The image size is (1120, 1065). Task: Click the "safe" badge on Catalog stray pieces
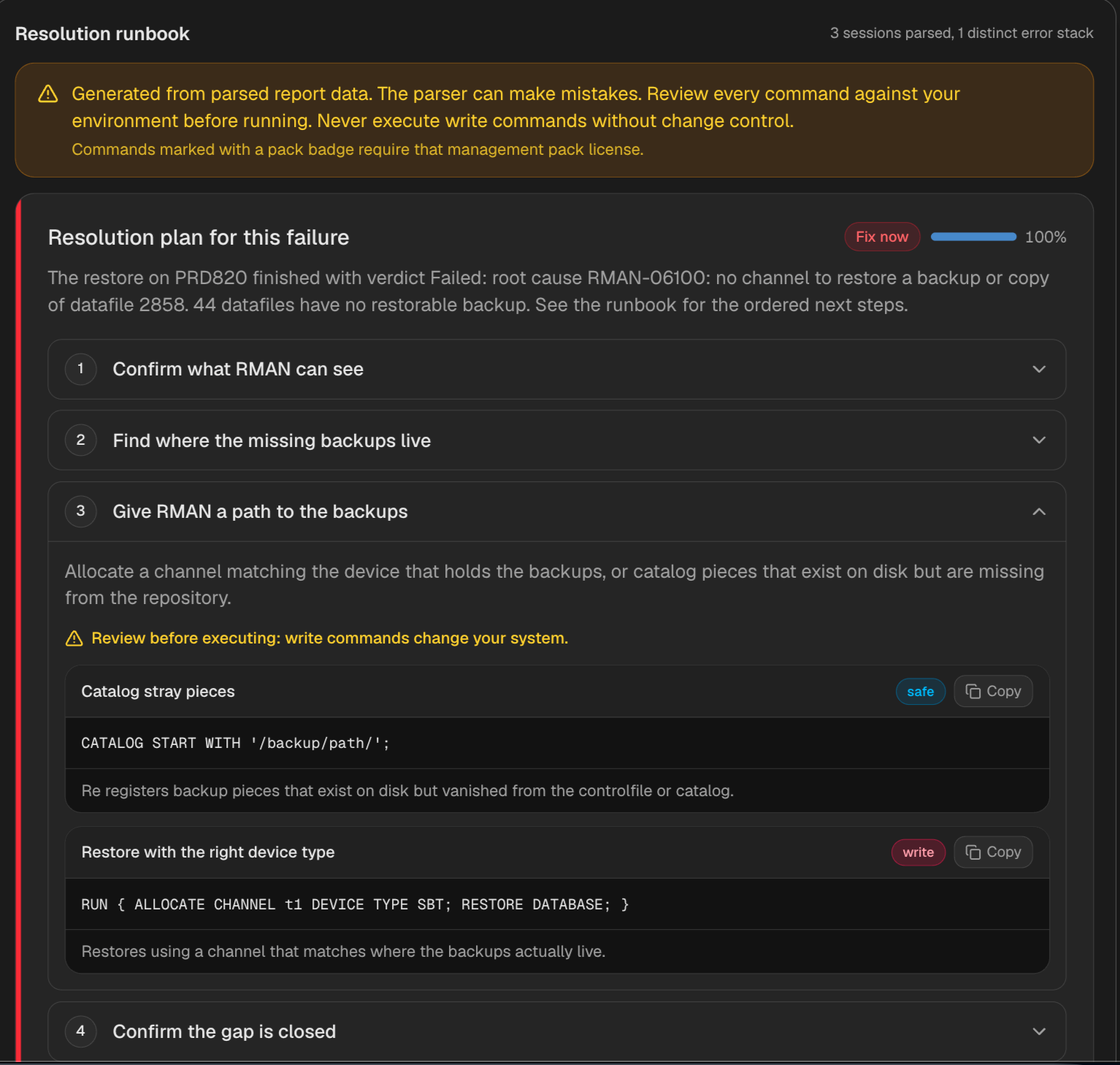click(921, 692)
